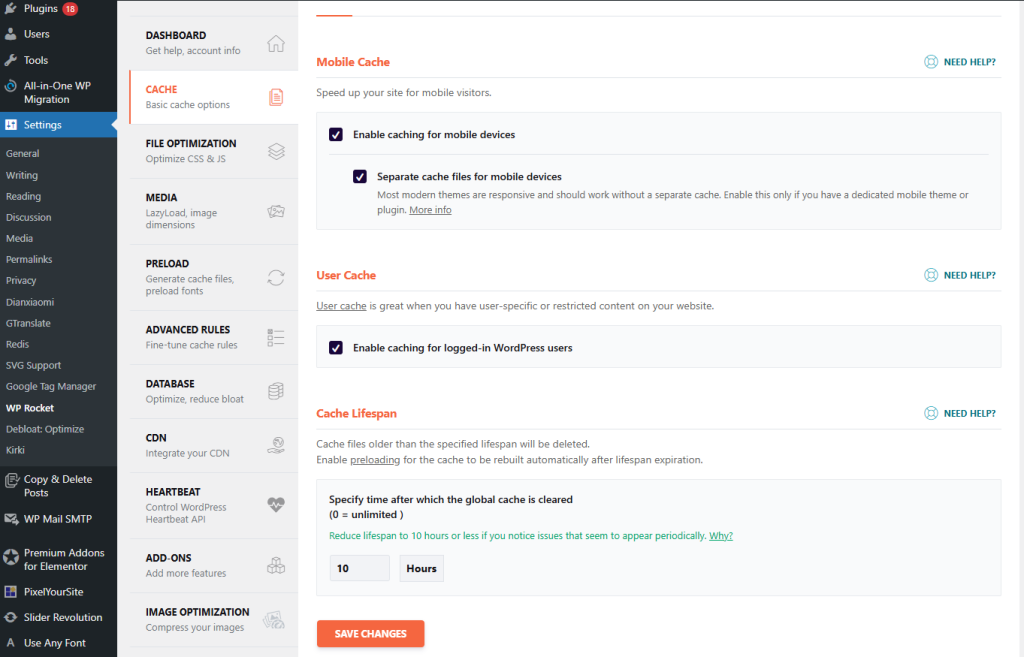Uncheck Separate cache files for mobile devices
Viewport: 1024px width, 657px height.
(360, 177)
